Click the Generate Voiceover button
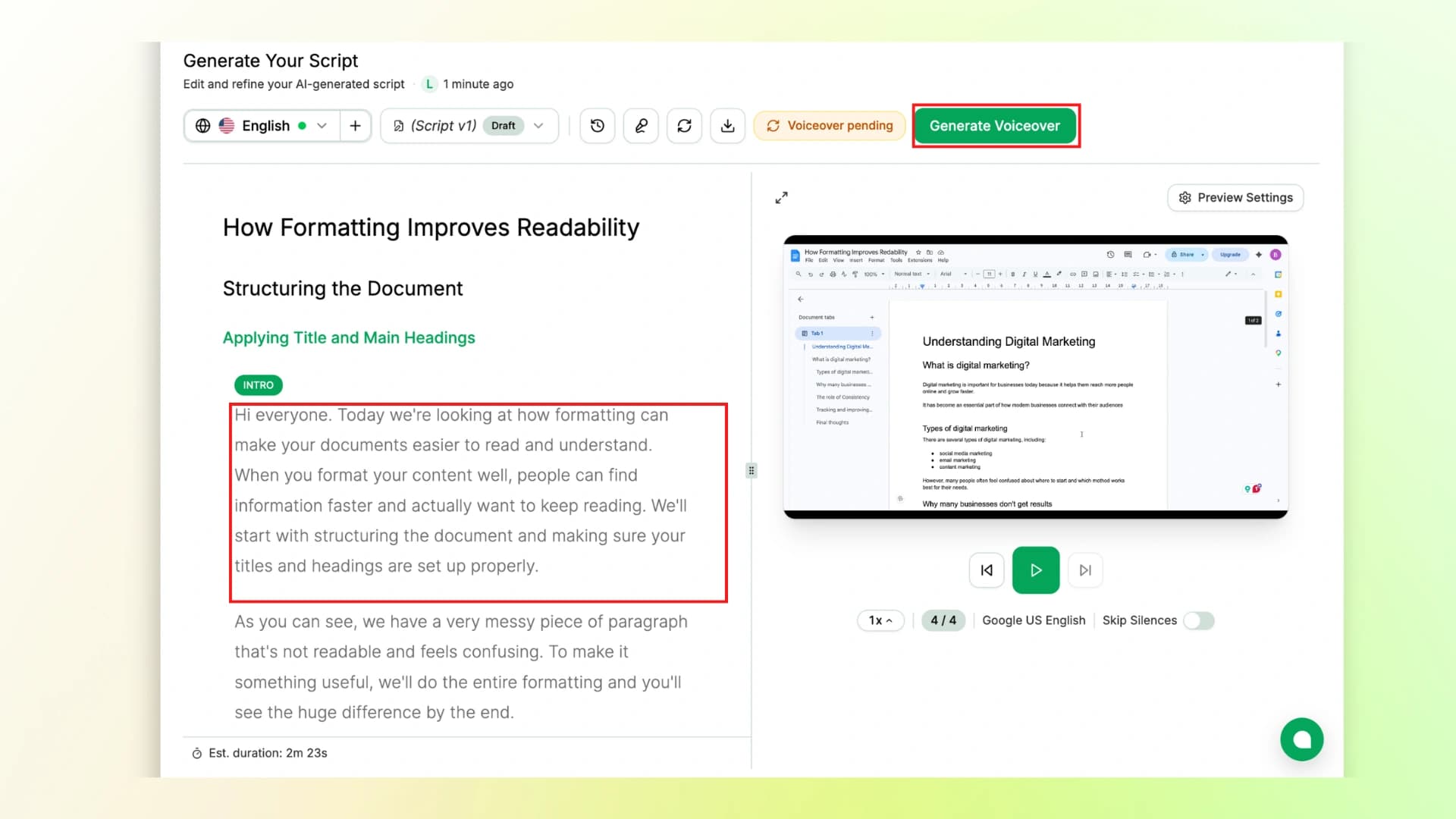This screenshot has width=1456, height=819. 995,126
